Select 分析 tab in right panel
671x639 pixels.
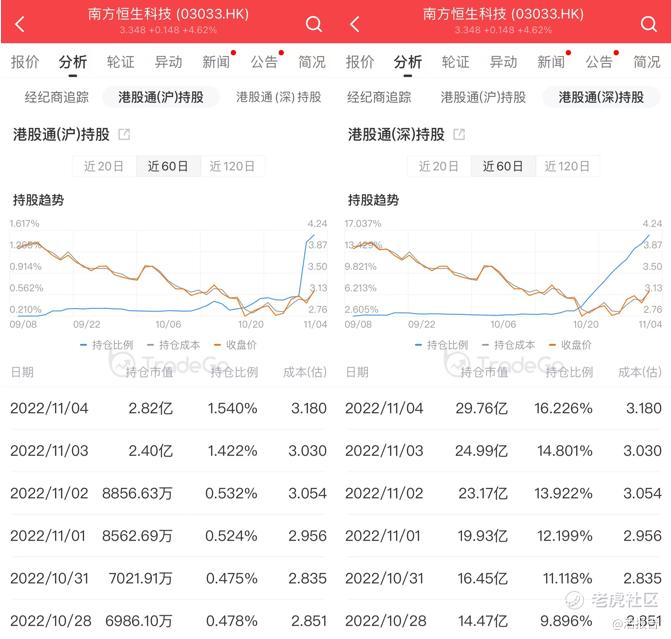[408, 62]
